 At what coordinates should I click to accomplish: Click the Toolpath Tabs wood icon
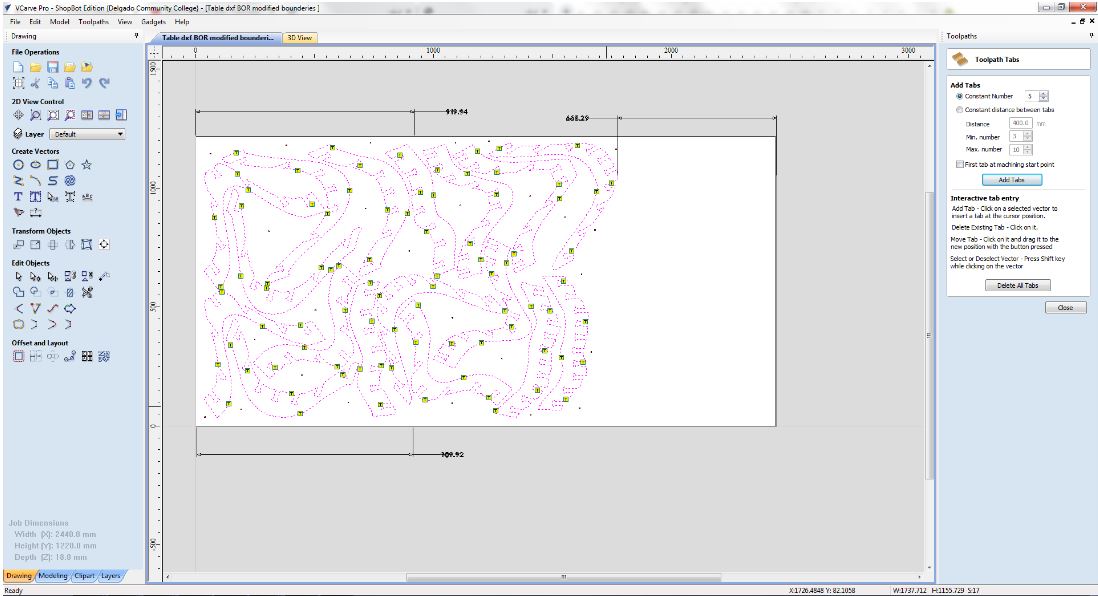click(960, 60)
